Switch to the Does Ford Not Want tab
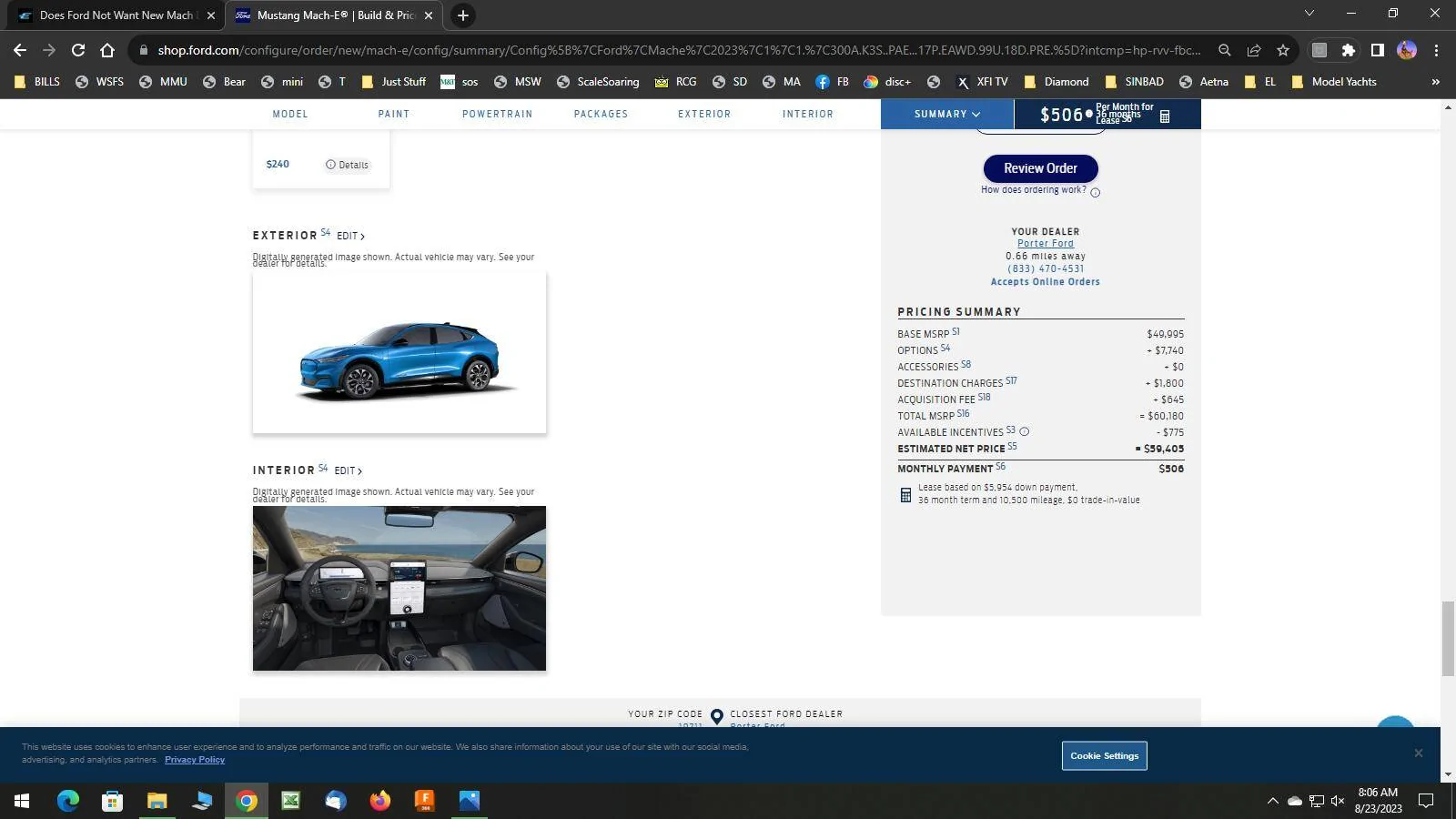The width and height of the screenshot is (1456, 819). [x=116, y=15]
